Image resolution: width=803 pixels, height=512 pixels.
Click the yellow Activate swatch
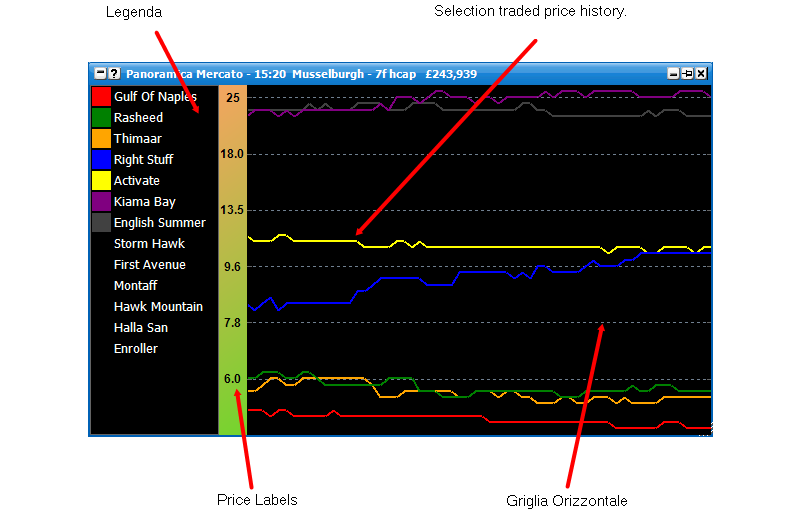(x=101, y=180)
